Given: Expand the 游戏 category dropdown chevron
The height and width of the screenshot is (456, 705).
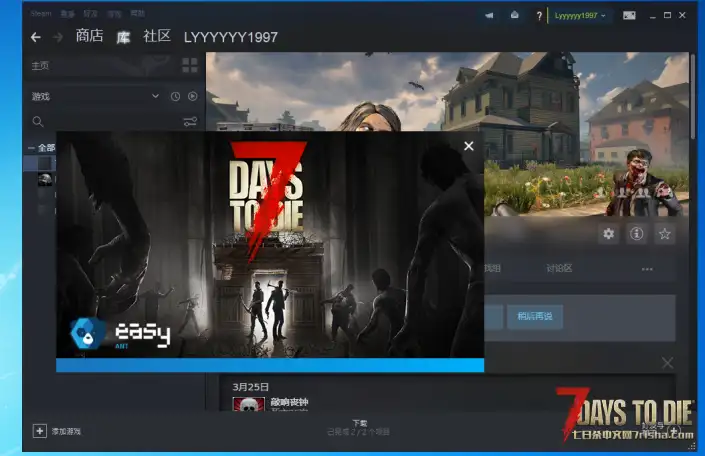Looking at the screenshot, I should point(155,96).
